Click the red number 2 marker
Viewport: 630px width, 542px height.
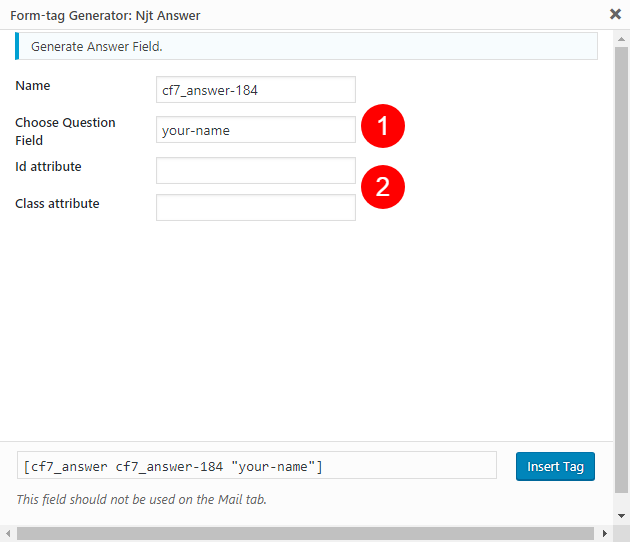[x=382, y=187]
